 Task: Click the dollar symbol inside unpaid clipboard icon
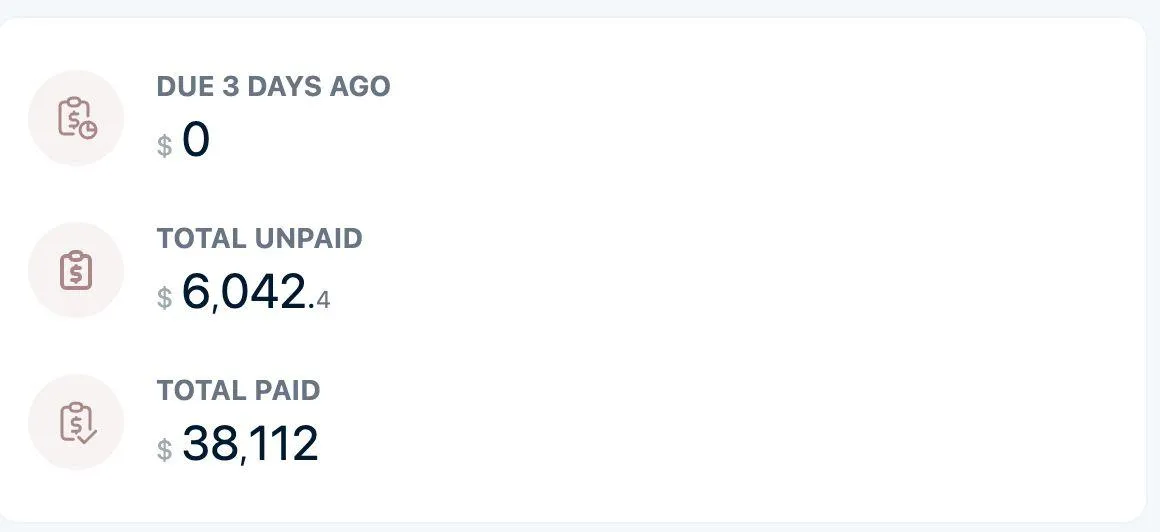tap(76, 274)
